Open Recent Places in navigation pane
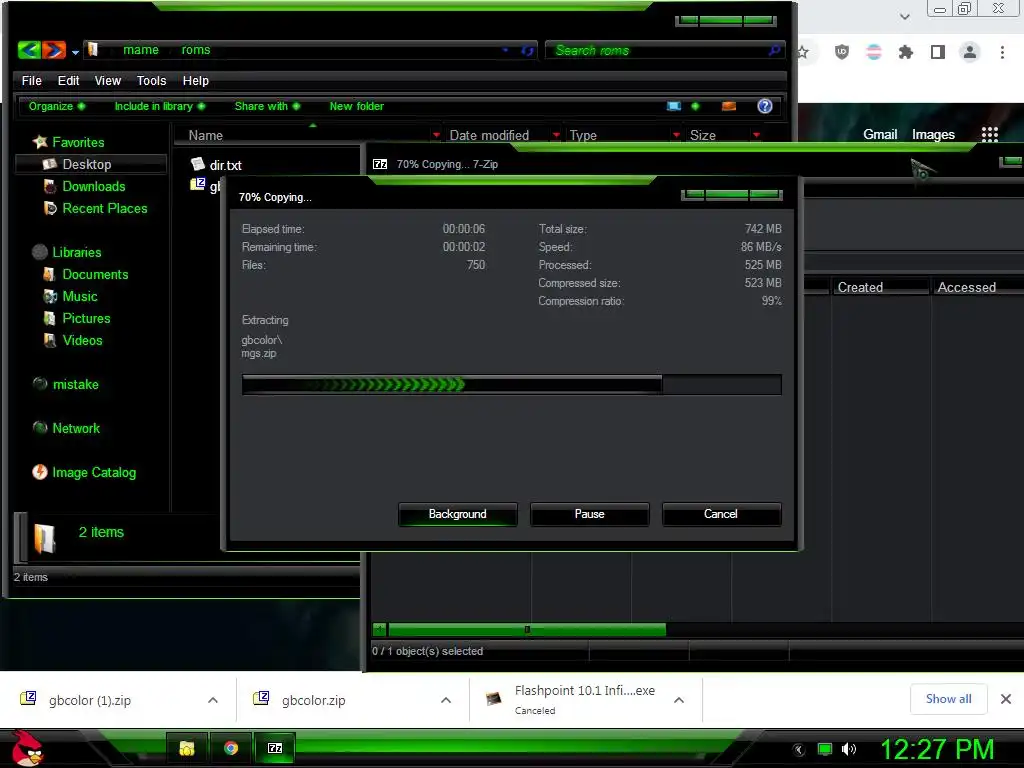Viewport: 1024px width, 768px height. [104, 208]
